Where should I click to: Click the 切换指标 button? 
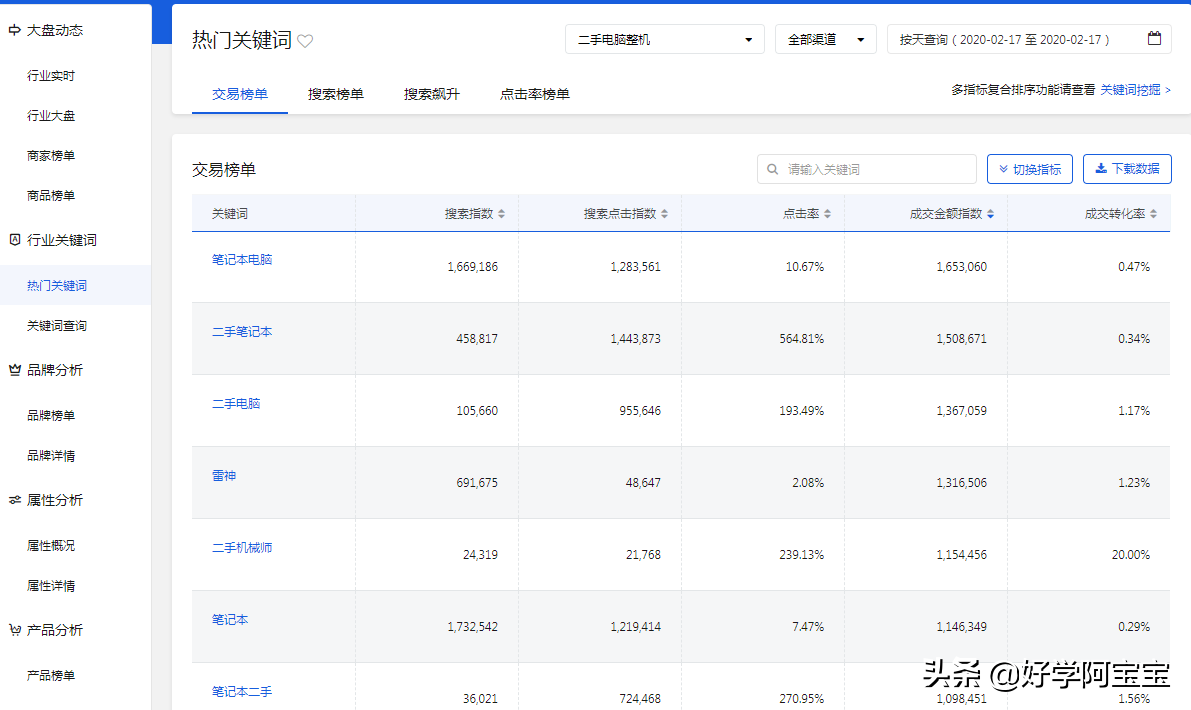tap(1030, 168)
